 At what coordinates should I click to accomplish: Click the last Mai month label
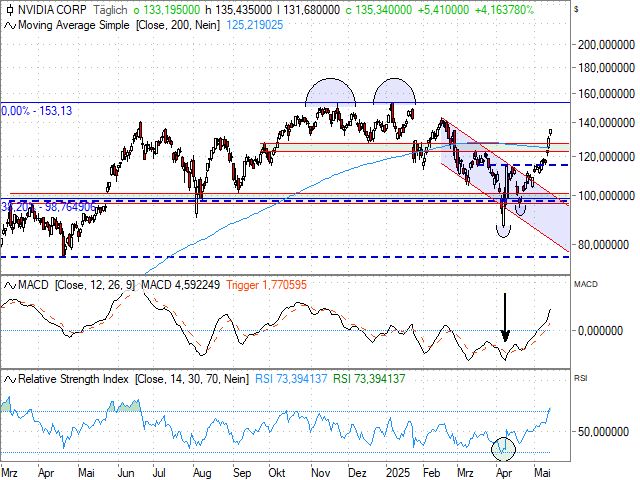click(542, 473)
